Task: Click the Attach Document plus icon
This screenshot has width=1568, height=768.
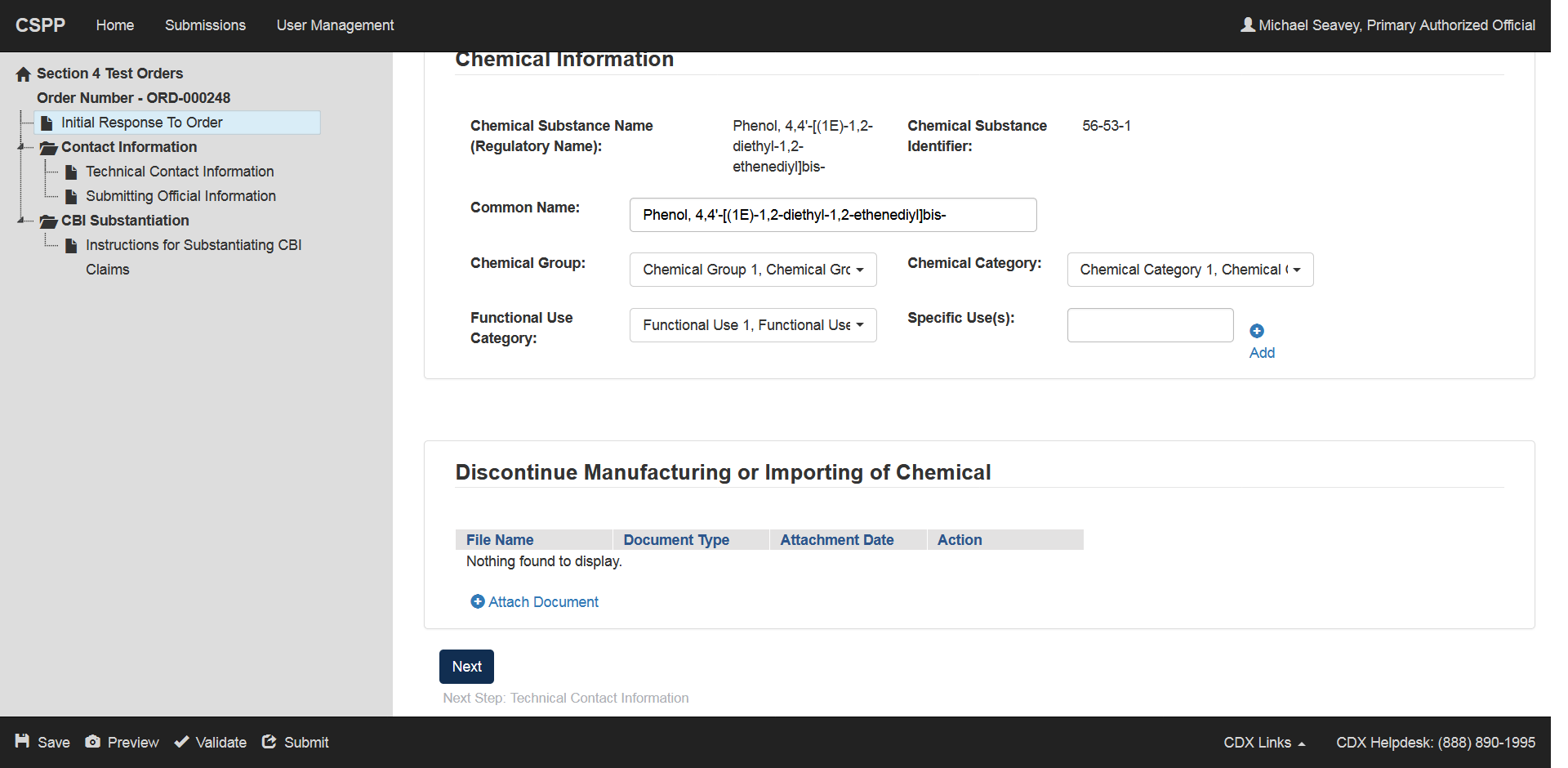Action: pyautogui.click(x=478, y=601)
